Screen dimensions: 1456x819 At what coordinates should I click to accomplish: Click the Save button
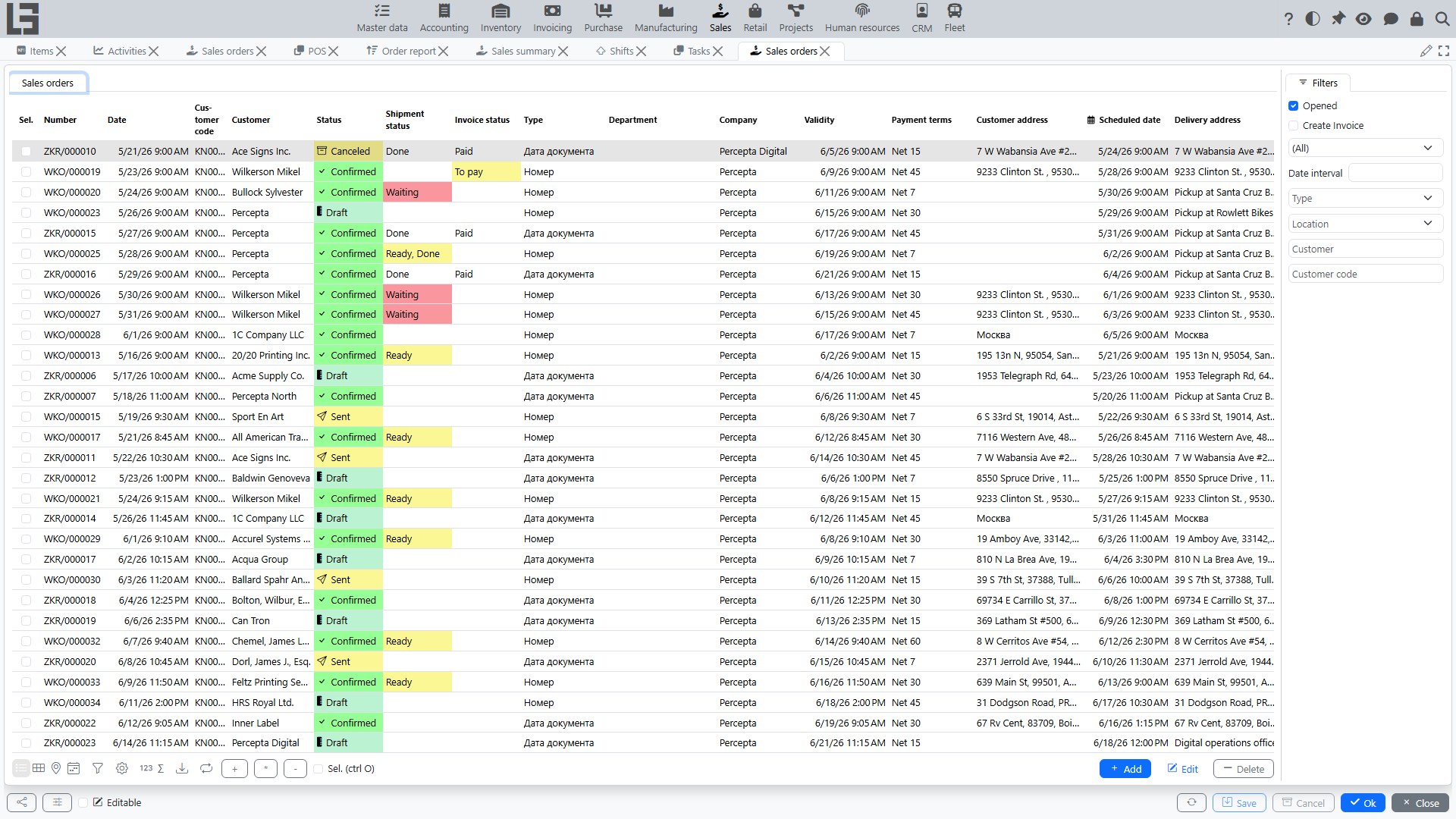point(1238,802)
